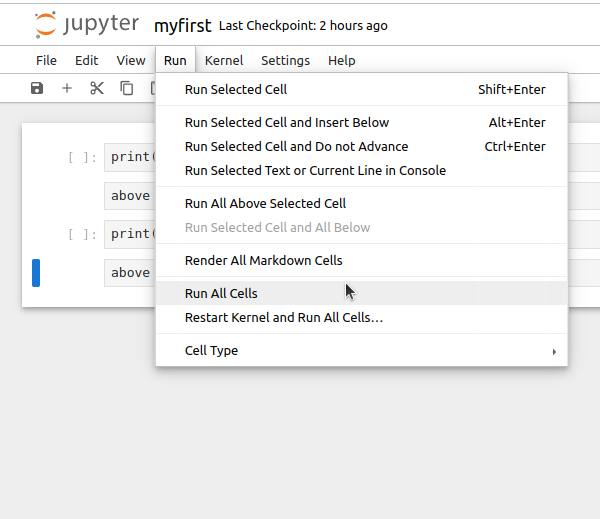Click the save notebook icon

pyautogui.click(x=37, y=88)
